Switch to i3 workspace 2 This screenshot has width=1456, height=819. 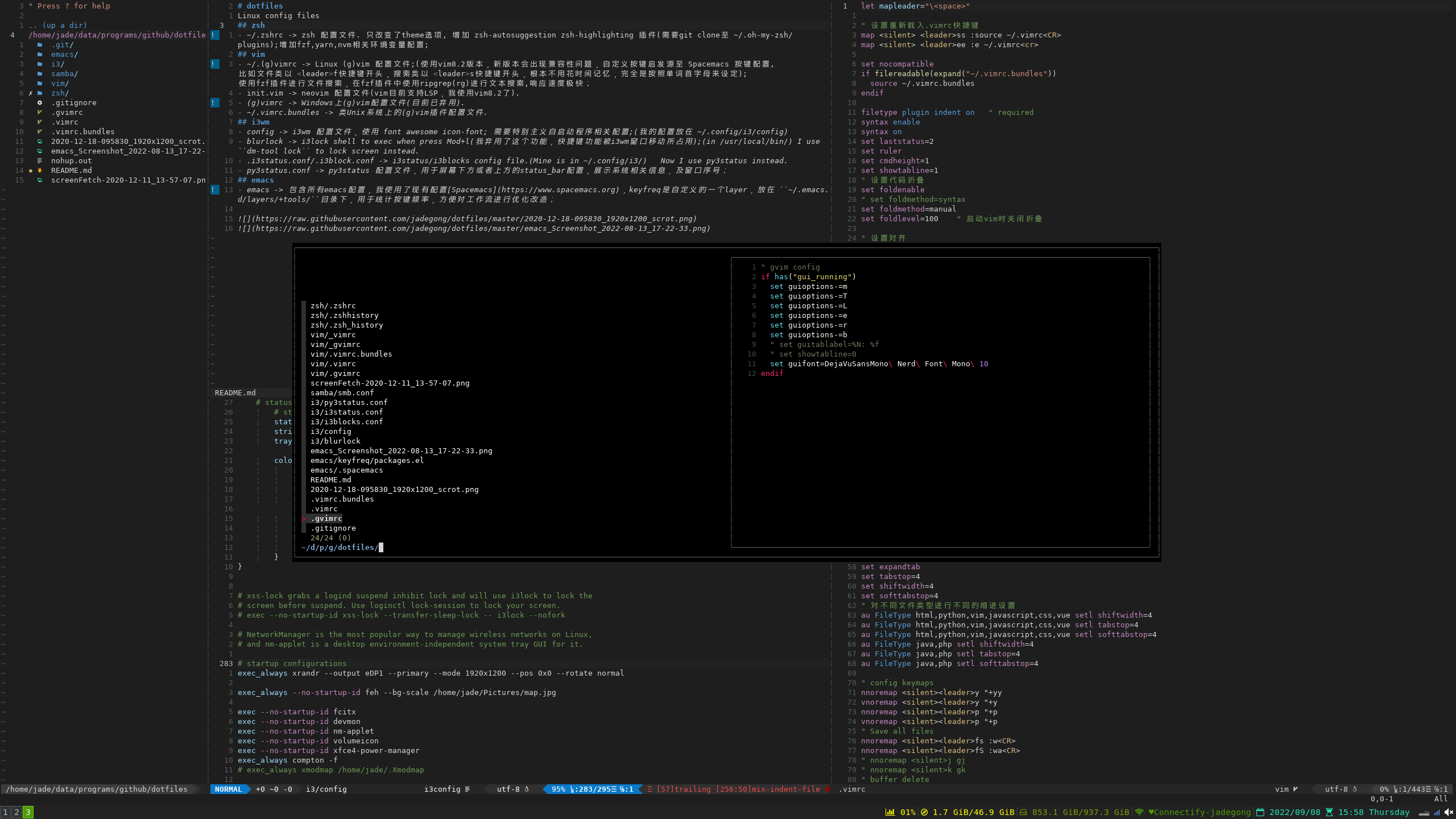pyautogui.click(x=16, y=812)
